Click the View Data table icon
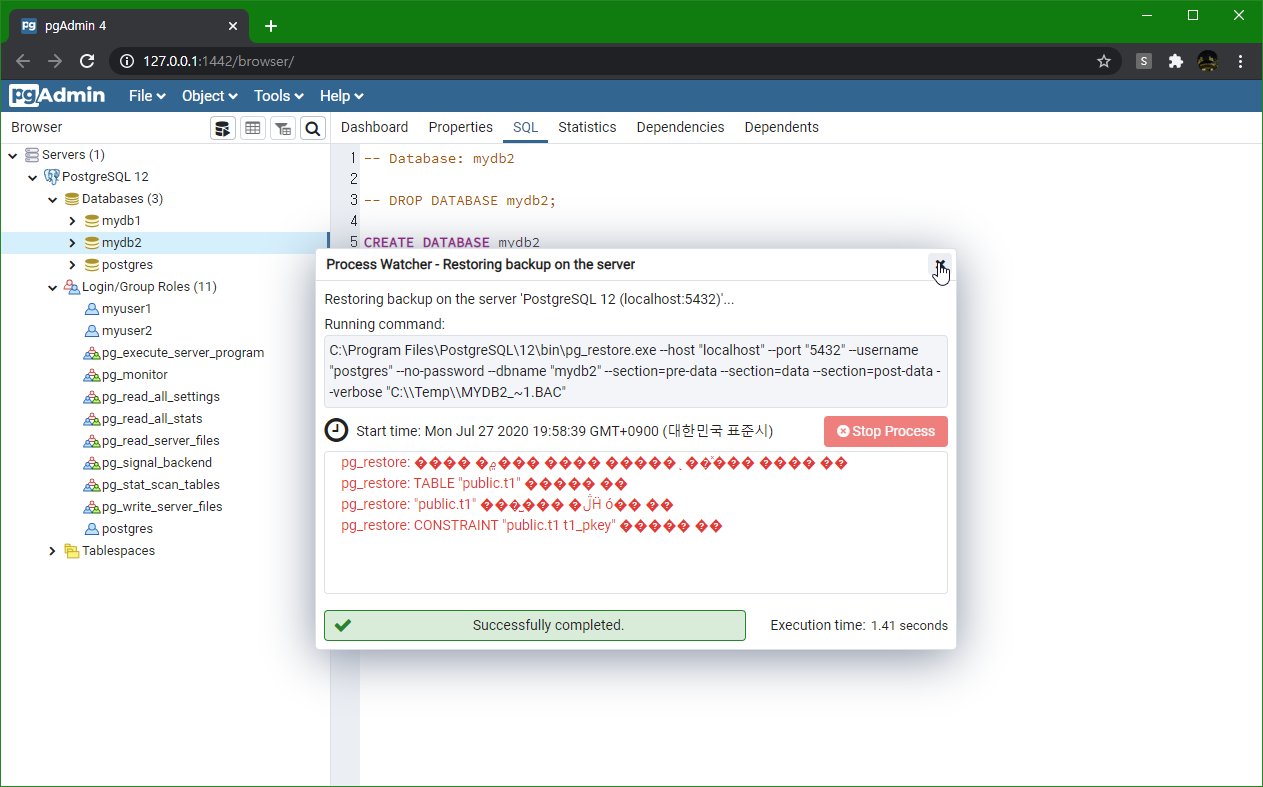 click(253, 128)
